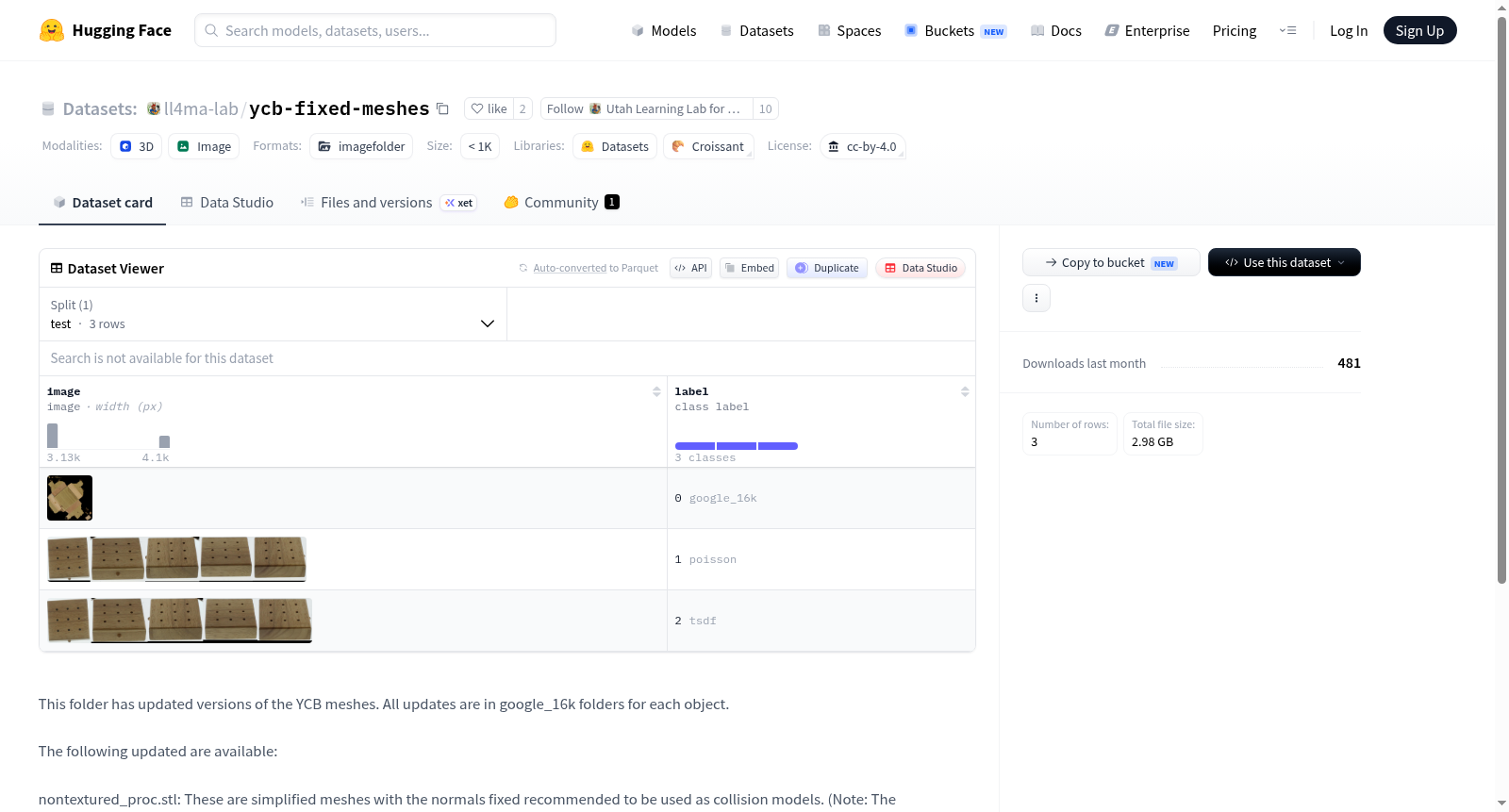Select the Croissant library tag

[708, 146]
